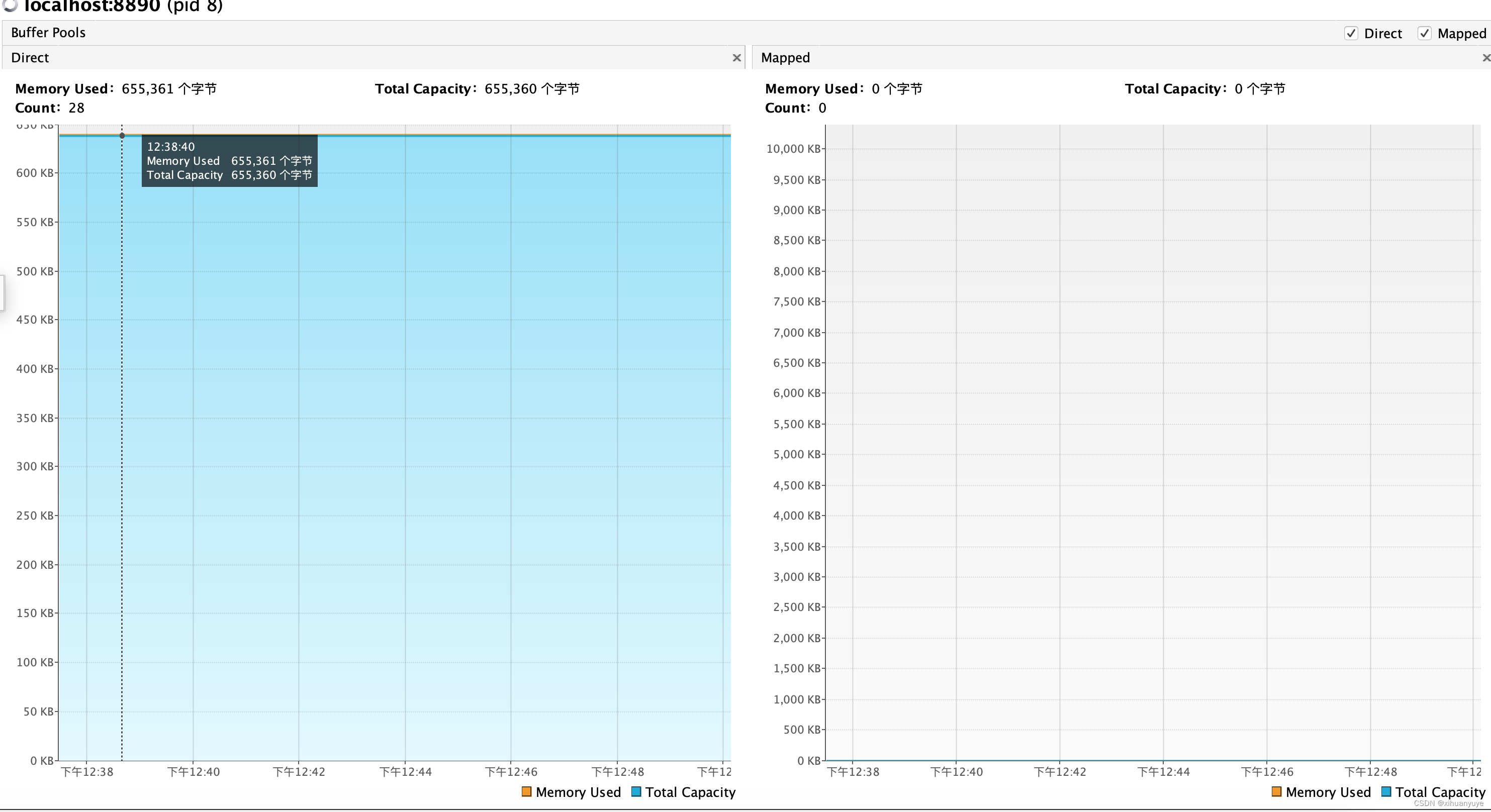Click the 12:38:40 chart tooltip box

coord(229,161)
